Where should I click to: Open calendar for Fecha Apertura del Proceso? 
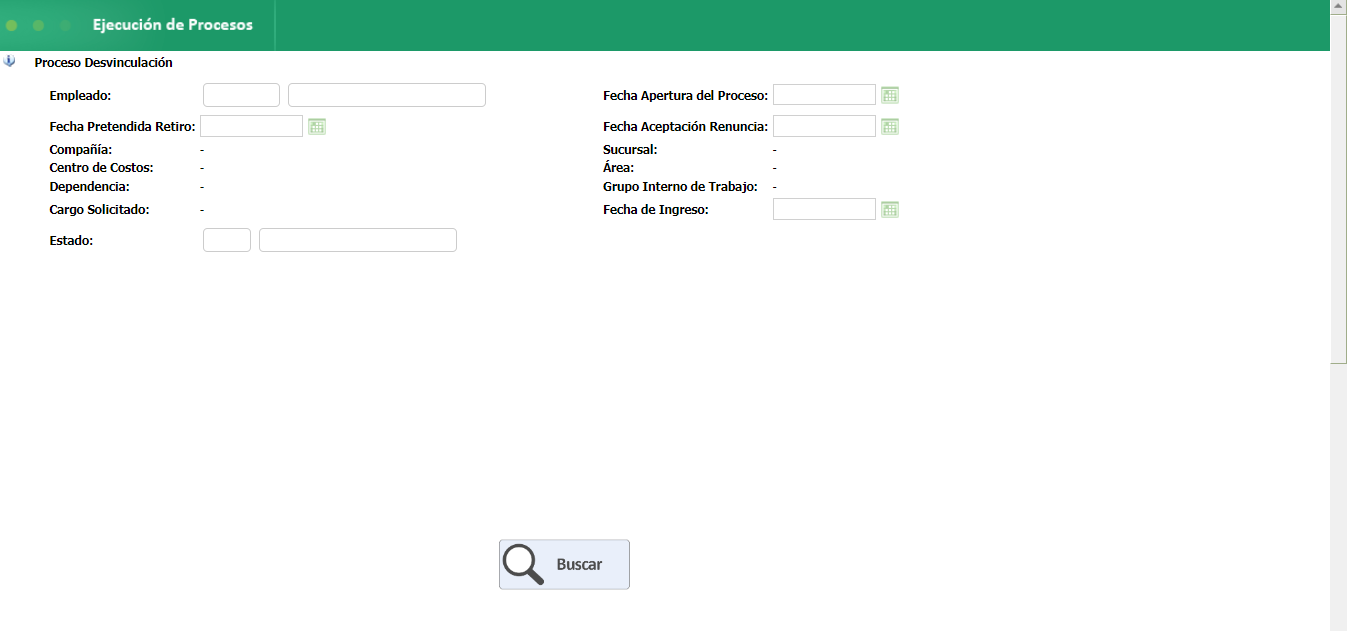pos(890,95)
